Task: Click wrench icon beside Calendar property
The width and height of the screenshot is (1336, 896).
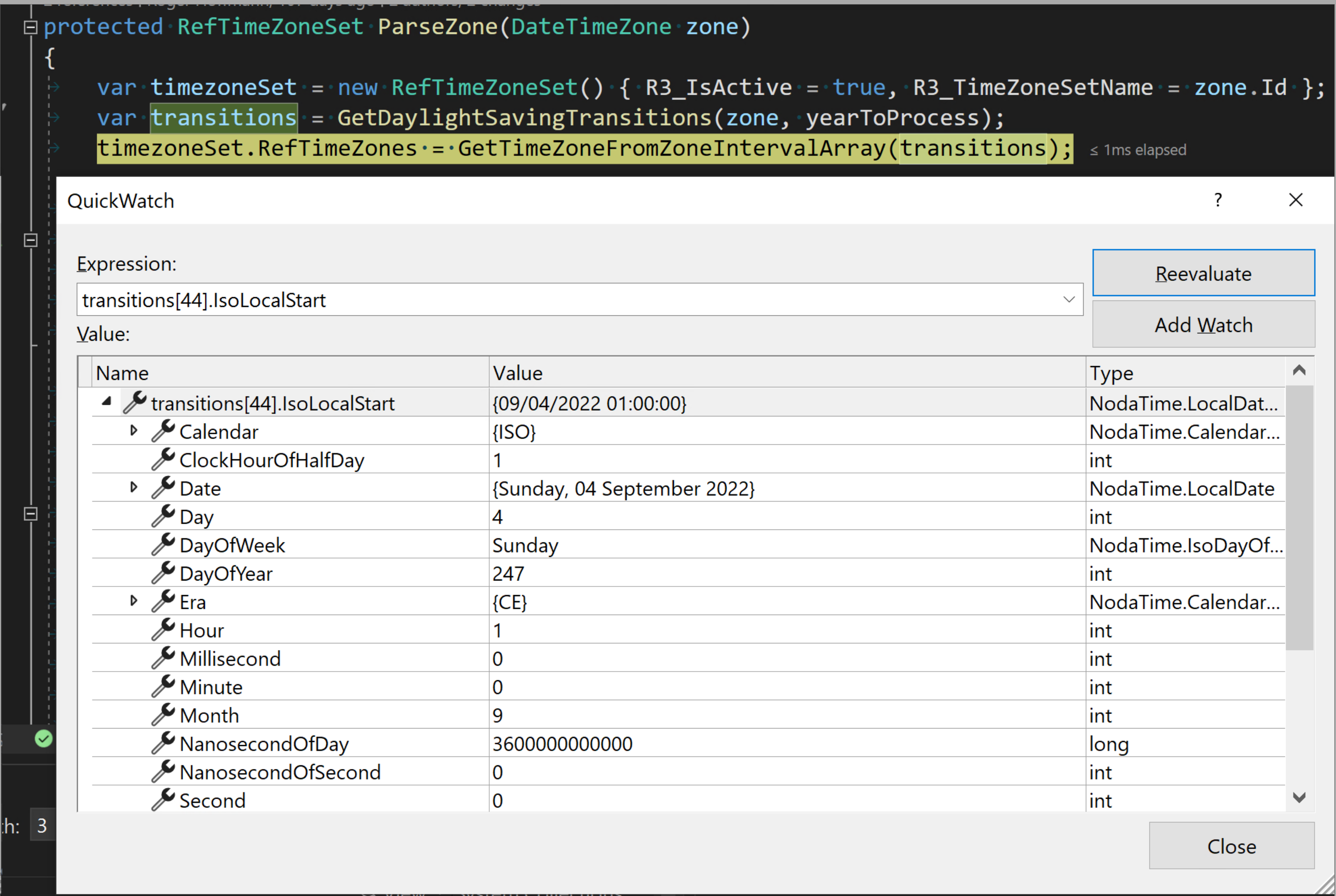Action: point(163,431)
